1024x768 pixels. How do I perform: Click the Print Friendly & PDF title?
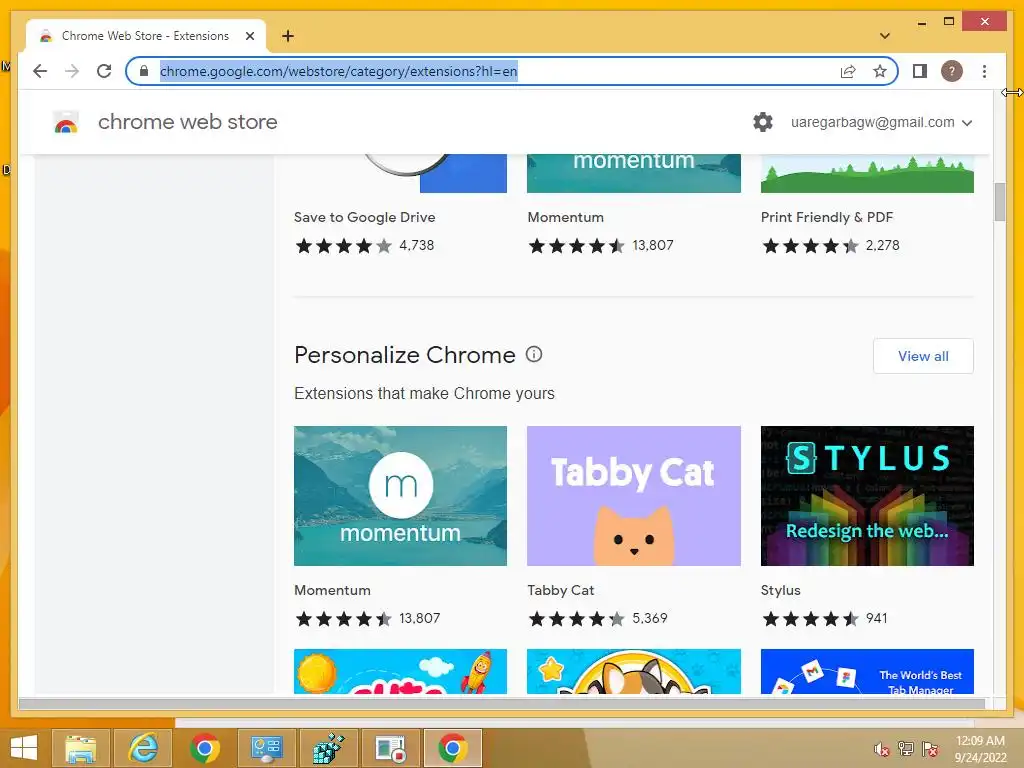click(x=827, y=217)
